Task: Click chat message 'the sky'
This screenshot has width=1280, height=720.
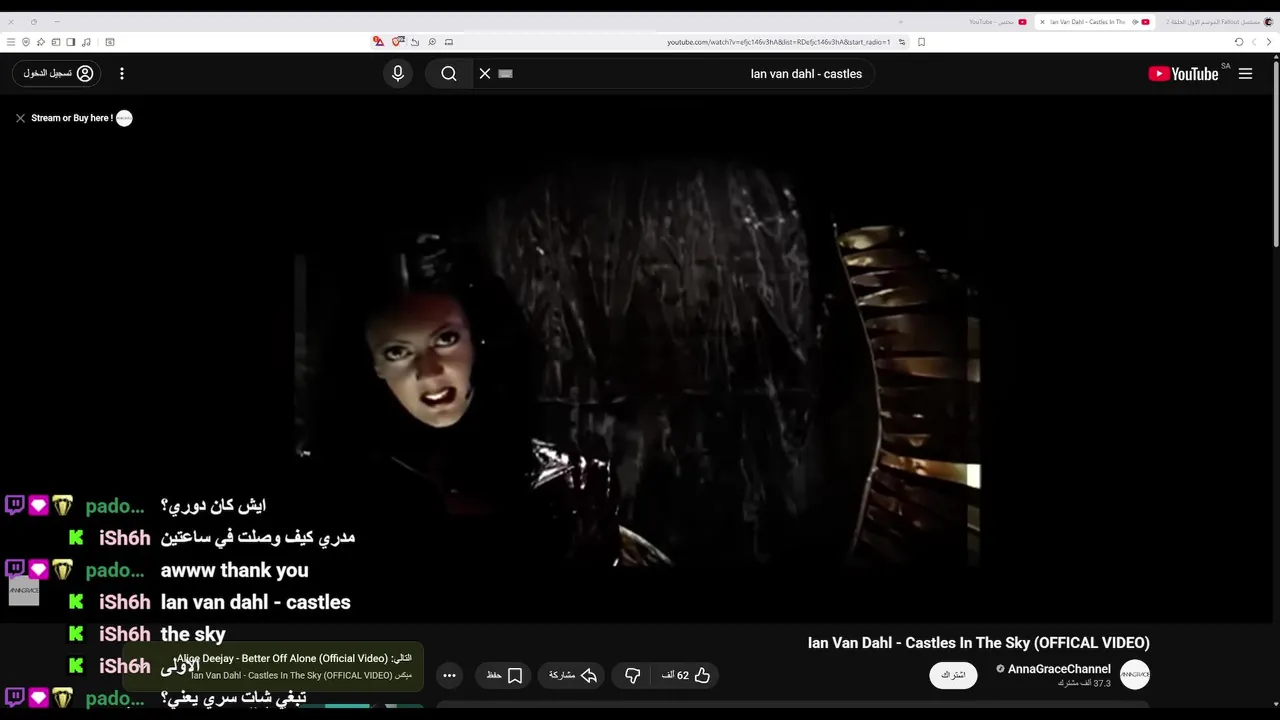Action: (193, 634)
